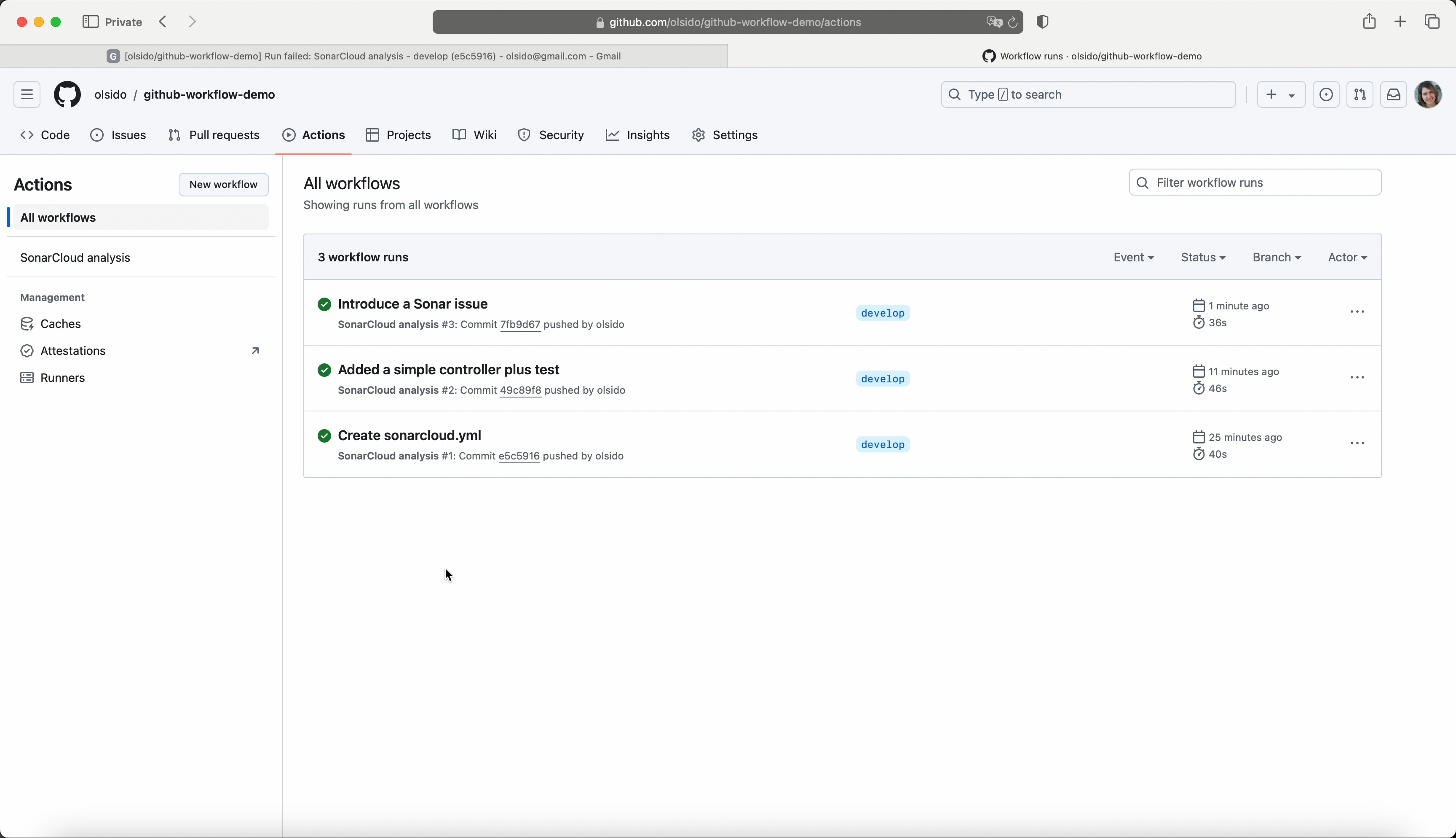Click the New workflow button
Image resolution: width=1456 pixels, height=838 pixels.
(x=223, y=184)
